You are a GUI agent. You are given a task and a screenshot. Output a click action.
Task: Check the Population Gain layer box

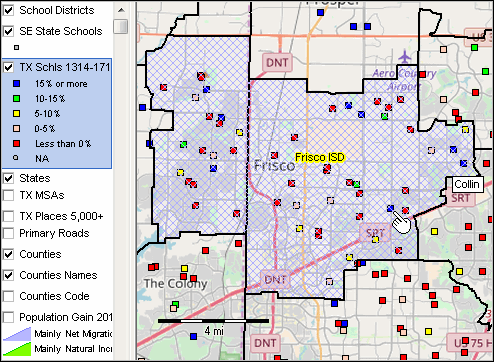pos(8,317)
